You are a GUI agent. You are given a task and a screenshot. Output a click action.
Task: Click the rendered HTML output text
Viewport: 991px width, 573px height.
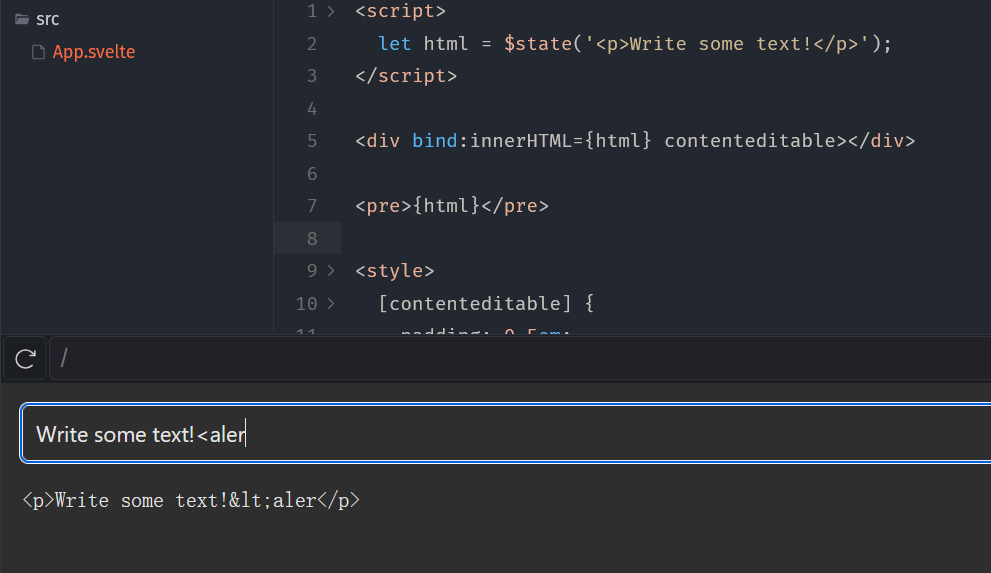pyautogui.click(x=191, y=500)
